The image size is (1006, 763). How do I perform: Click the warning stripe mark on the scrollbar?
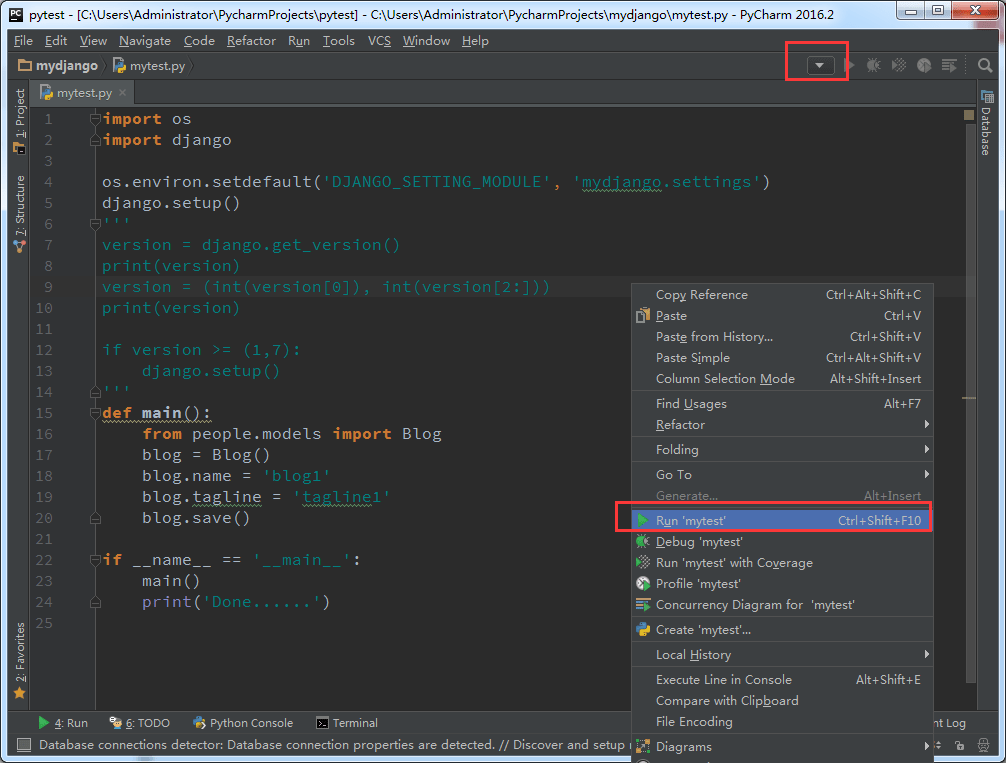pyautogui.click(x=969, y=399)
